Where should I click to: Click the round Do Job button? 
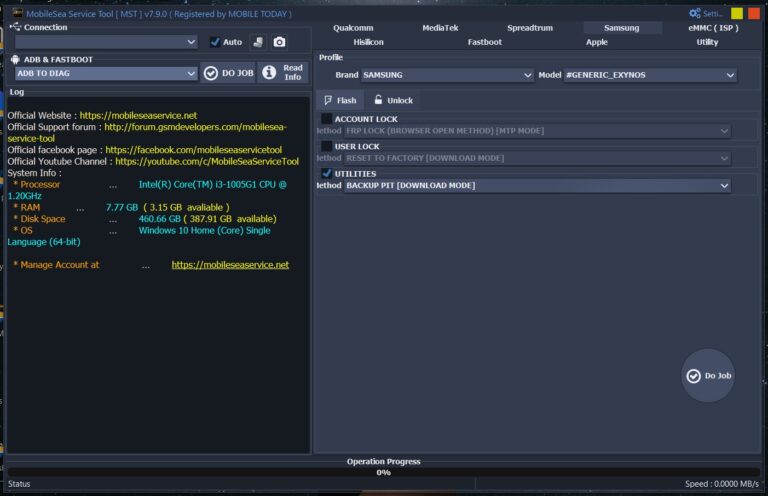tap(708, 376)
